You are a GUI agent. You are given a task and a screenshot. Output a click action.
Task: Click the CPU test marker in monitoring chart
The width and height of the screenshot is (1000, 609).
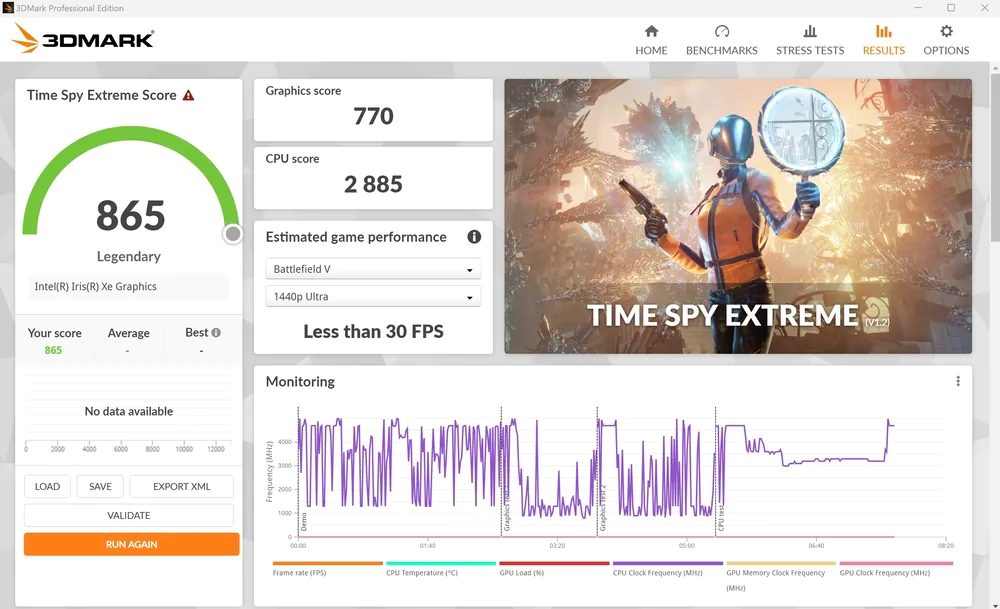point(721,519)
